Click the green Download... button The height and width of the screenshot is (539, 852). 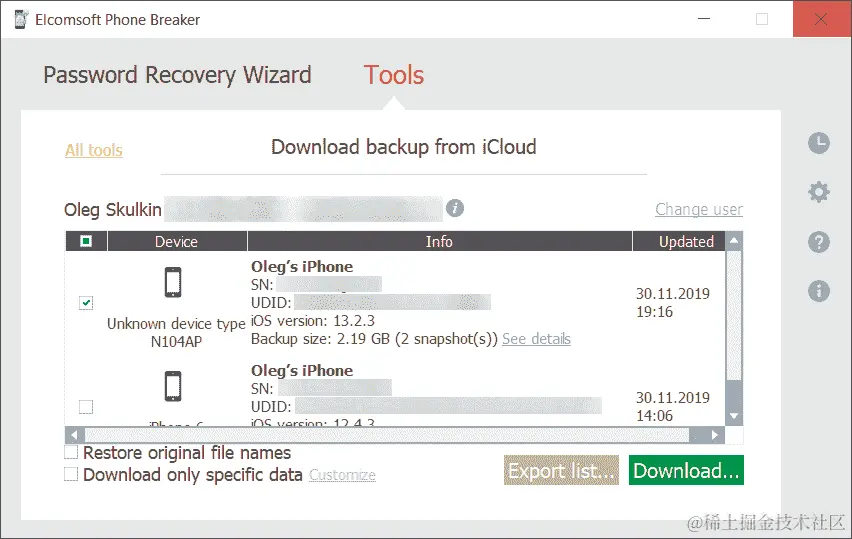pos(686,470)
